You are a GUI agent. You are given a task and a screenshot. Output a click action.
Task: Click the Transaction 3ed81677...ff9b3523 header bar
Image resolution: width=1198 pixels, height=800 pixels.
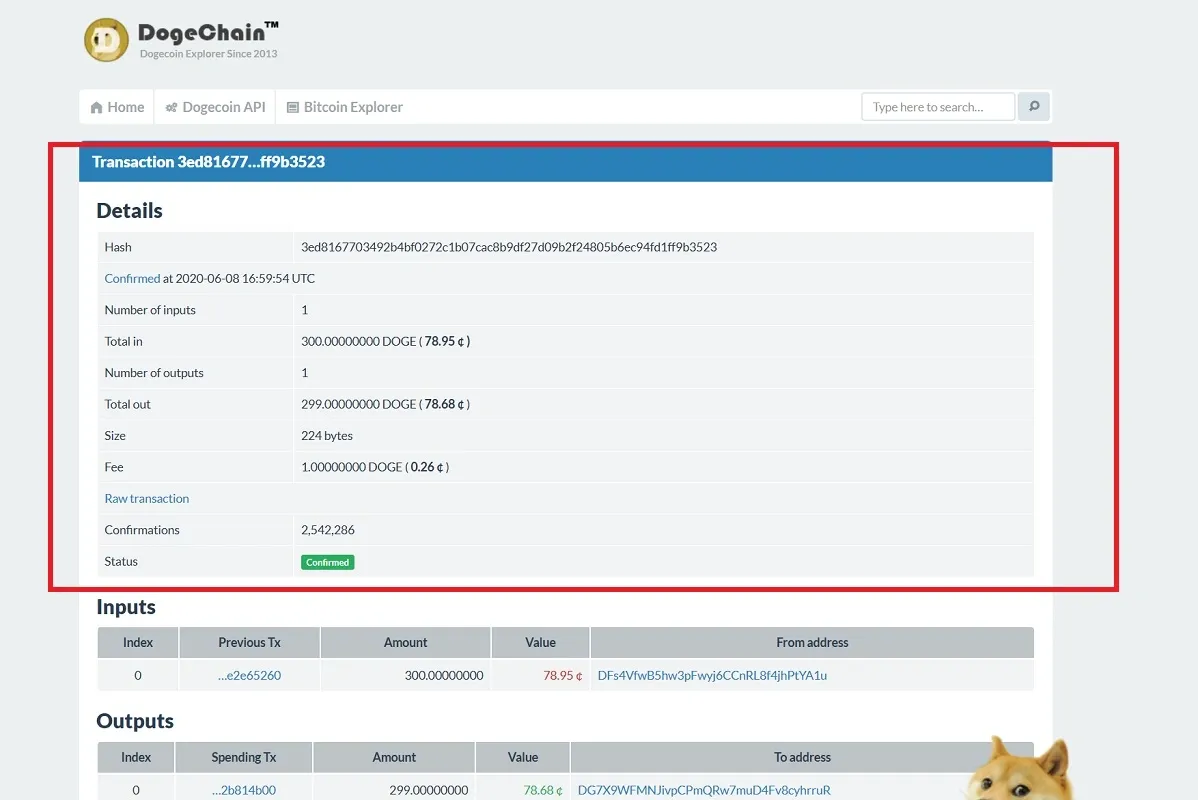pyautogui.click(x=565, y=162)
